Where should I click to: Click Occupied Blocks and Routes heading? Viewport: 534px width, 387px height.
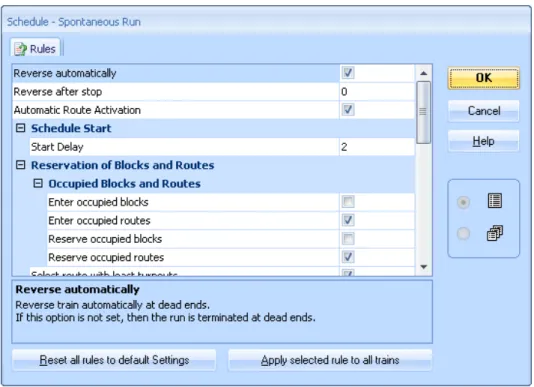coord(125,184)
